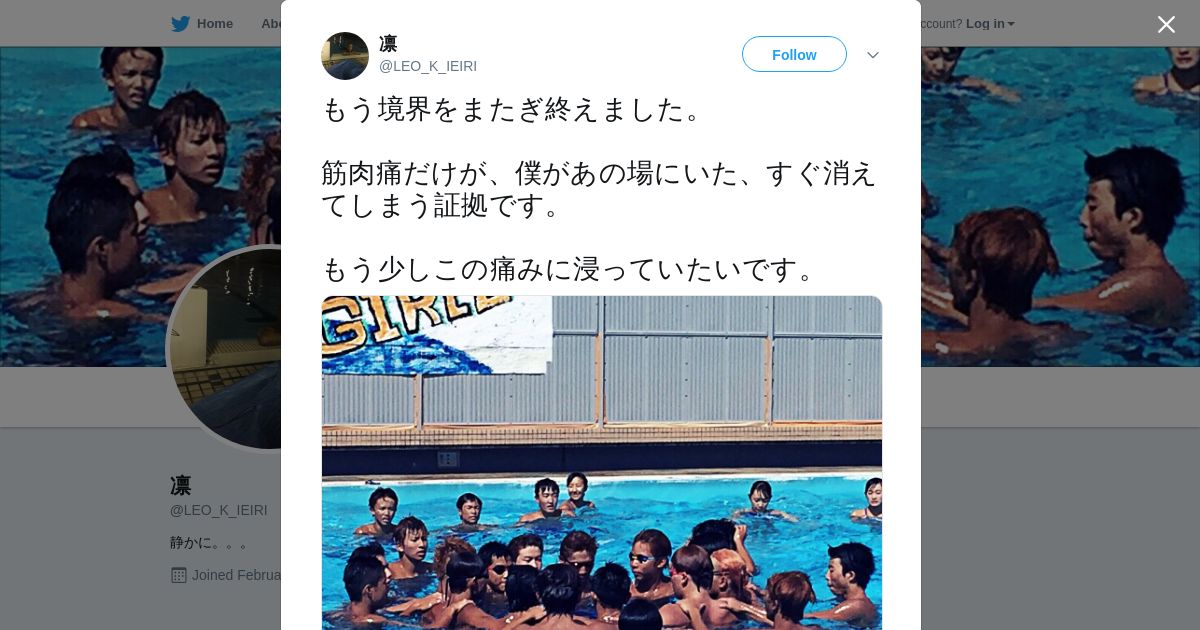Click the Joined February date text
The image size is (1200, 630).
point(236,575)
